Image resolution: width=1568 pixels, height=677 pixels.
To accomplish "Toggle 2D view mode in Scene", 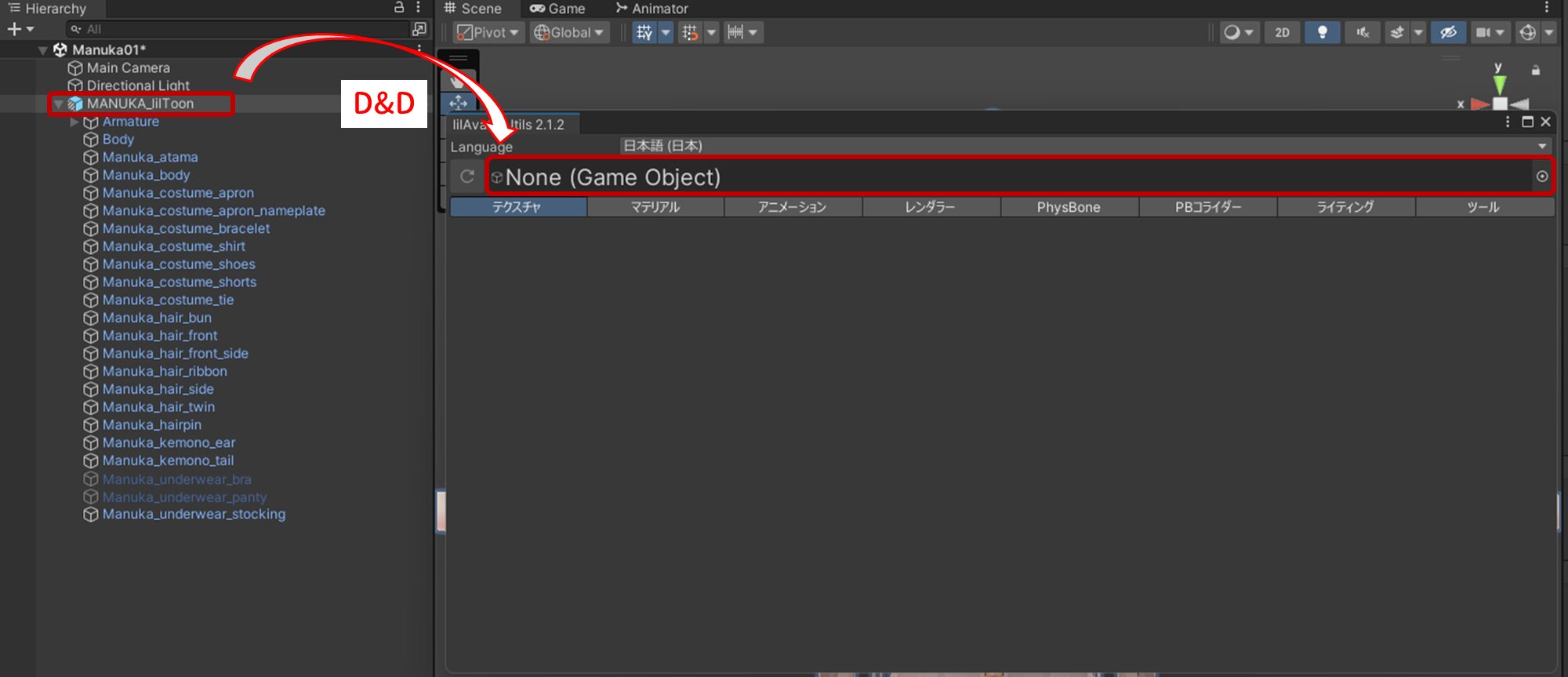I will tap(1282, 32).
